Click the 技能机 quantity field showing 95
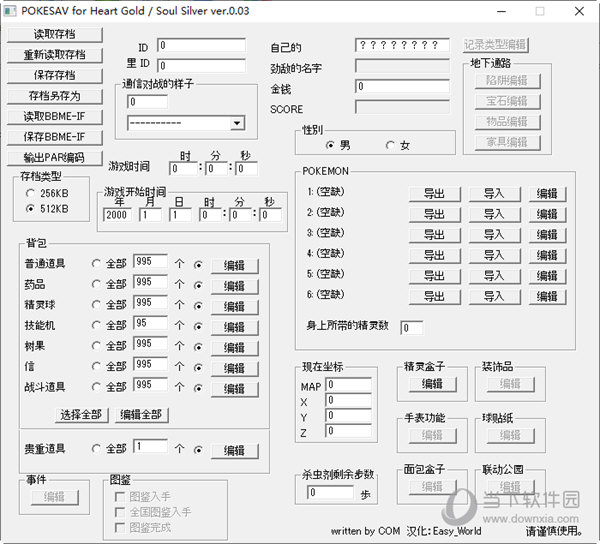 click(150, 323)
